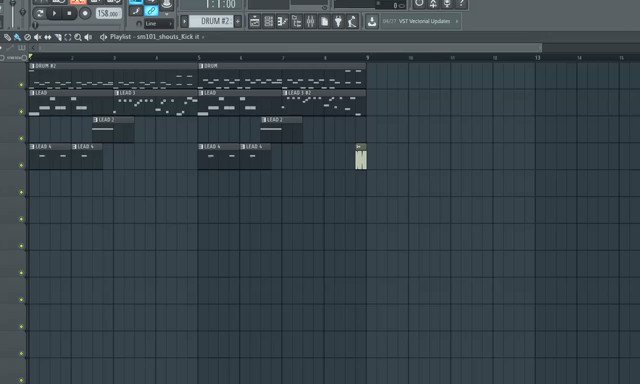Click the brush icon left of link button
Image resolution: width=640 pixels, height=384 pixels.
point(136,11)
